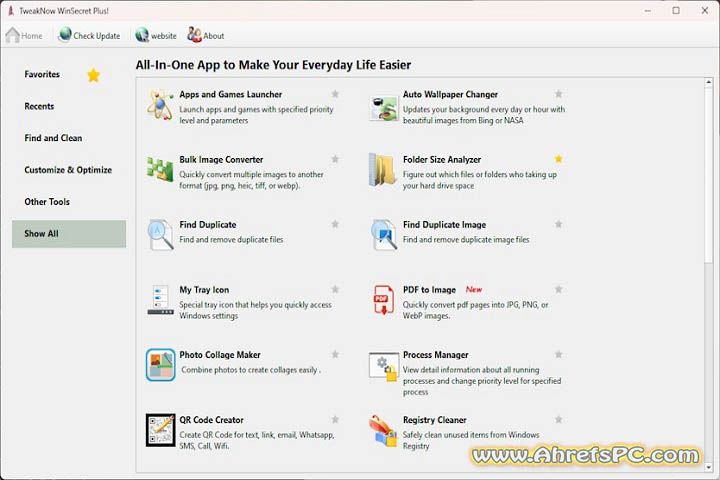The height and width of the screenshot is (480, 720).
Task: Open the Folder Size Analyzer title
Action: [x=442, y=160]
